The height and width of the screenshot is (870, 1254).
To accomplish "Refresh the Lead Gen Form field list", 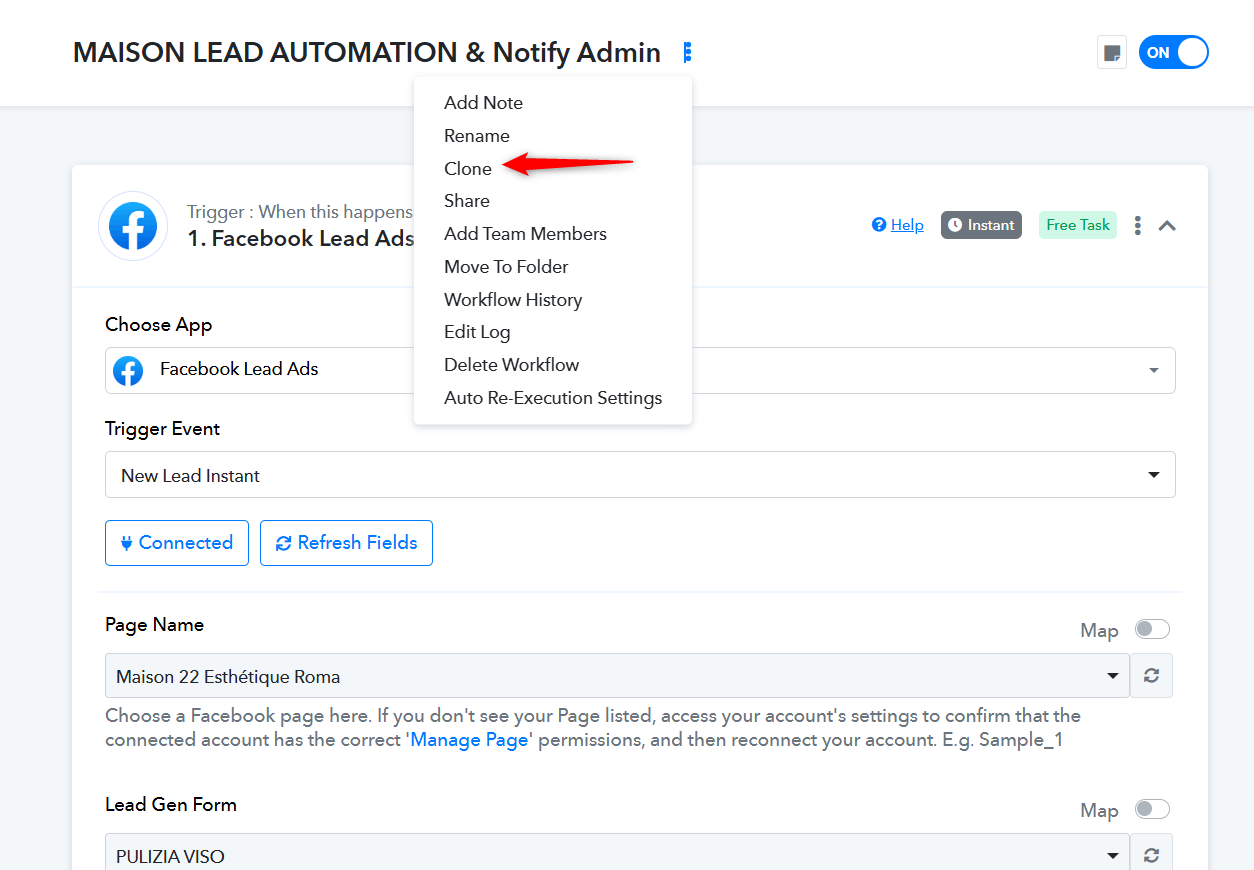I will pos(1151,855).
